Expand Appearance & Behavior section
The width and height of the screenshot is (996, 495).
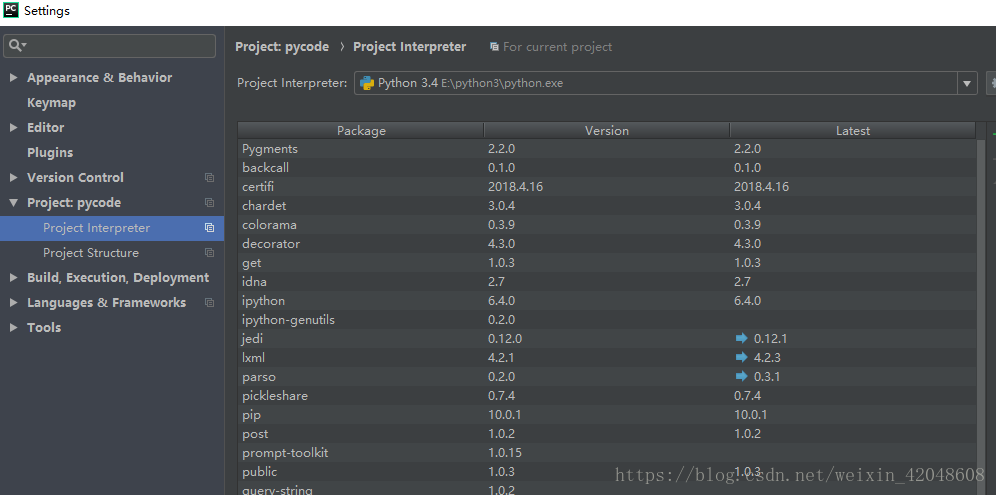click(x=13, y=78)
